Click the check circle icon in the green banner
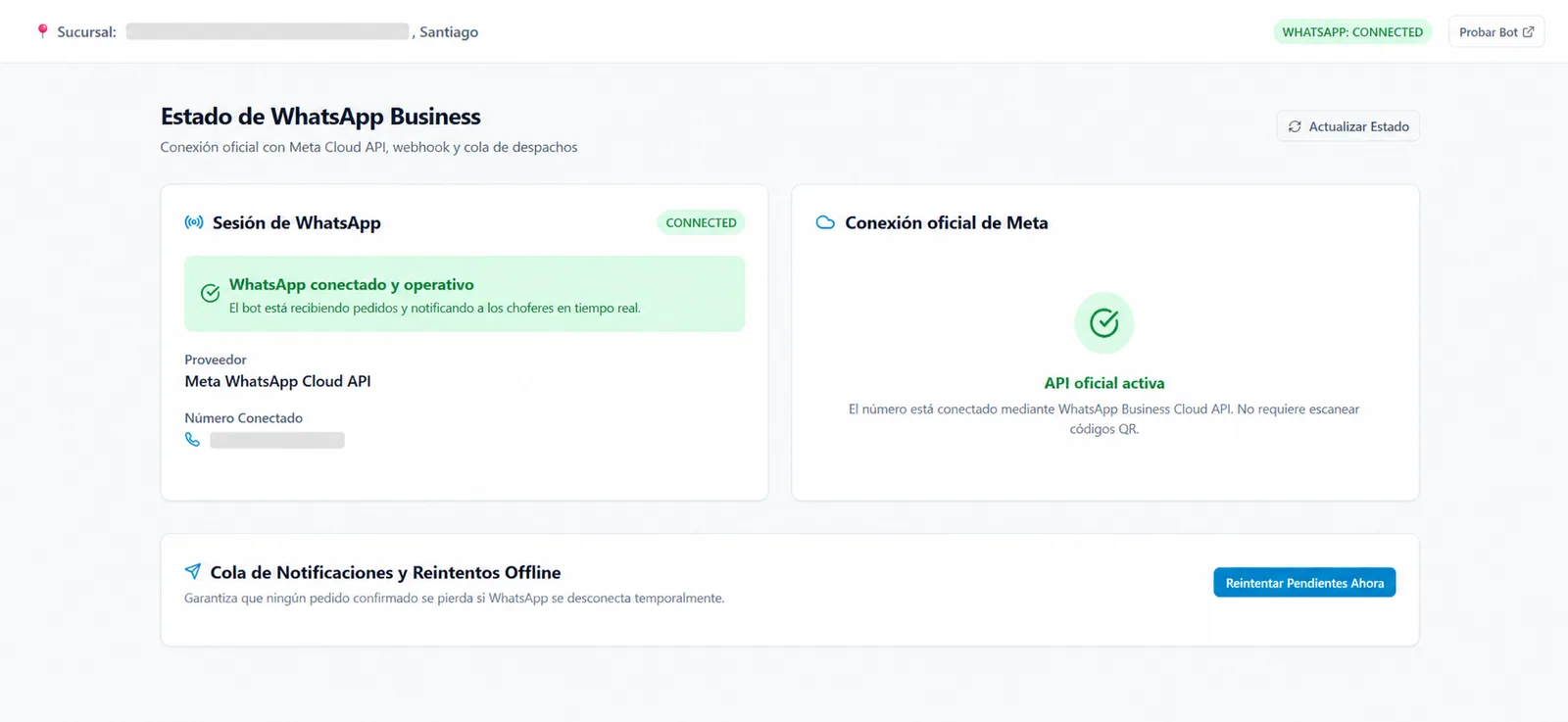 210,293
